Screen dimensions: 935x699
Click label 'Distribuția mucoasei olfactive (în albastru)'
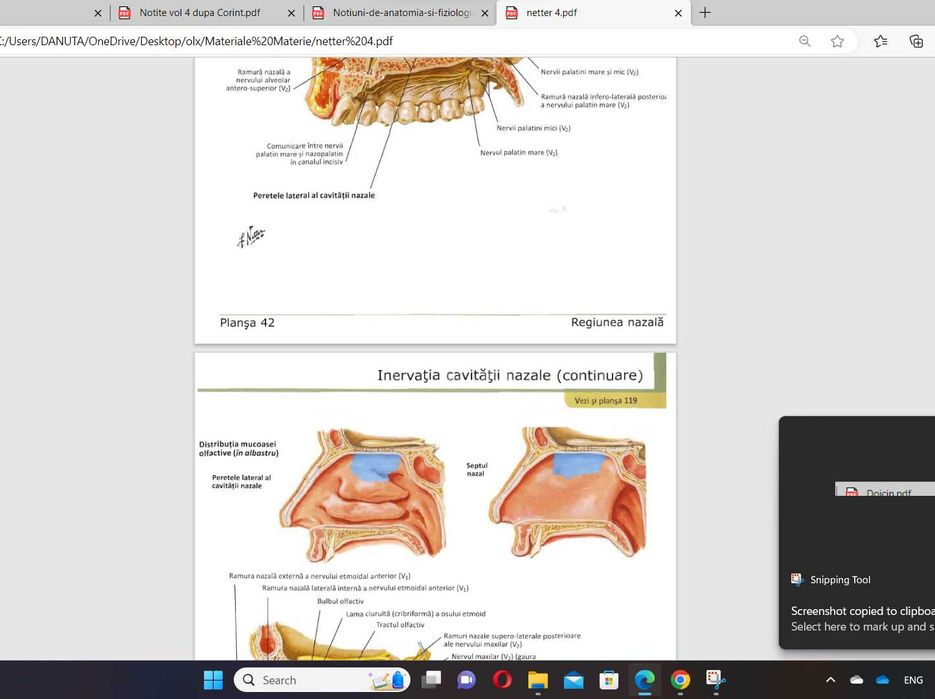pyautogui.click(x=239, y=449)
